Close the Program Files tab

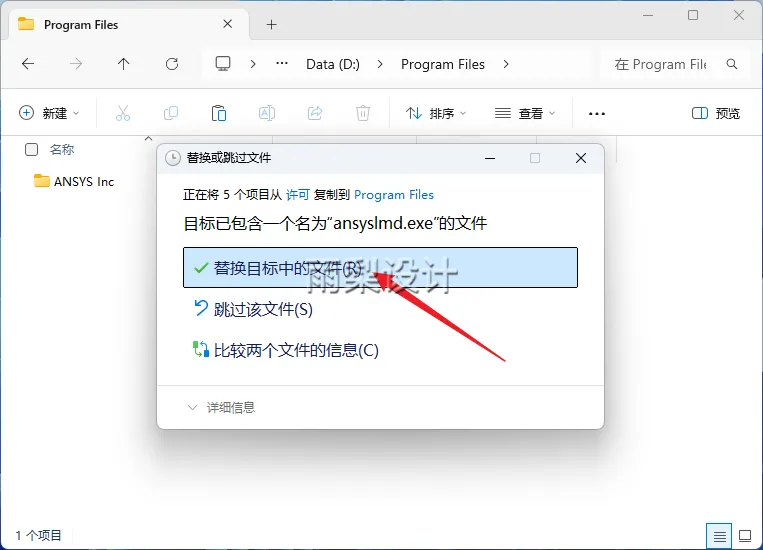[227, 24]
